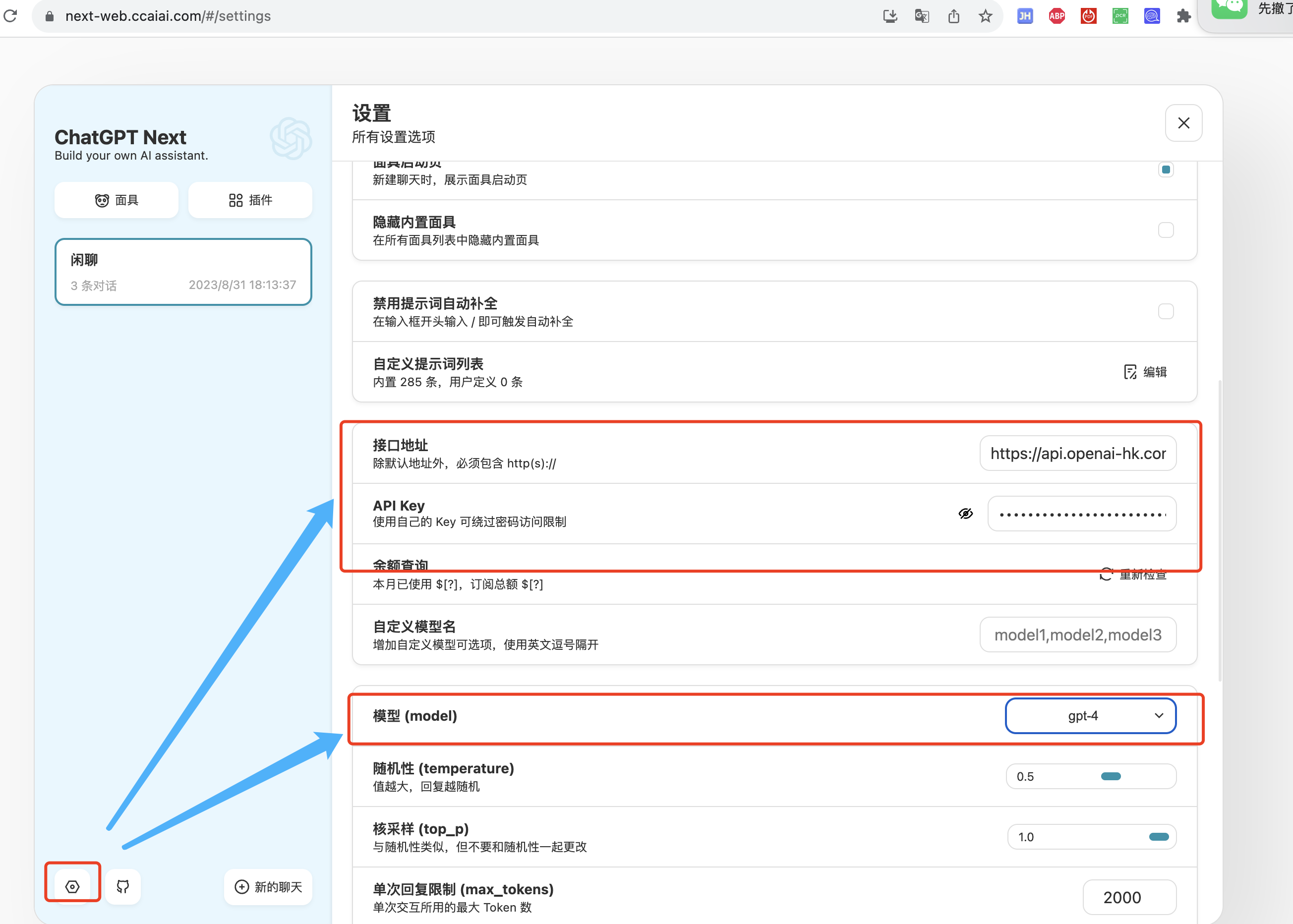Screen dimensions: 1293x924
Task: Click the 接口地址 URL input field
Action: pyautogui.click(x=1077, y=453)
